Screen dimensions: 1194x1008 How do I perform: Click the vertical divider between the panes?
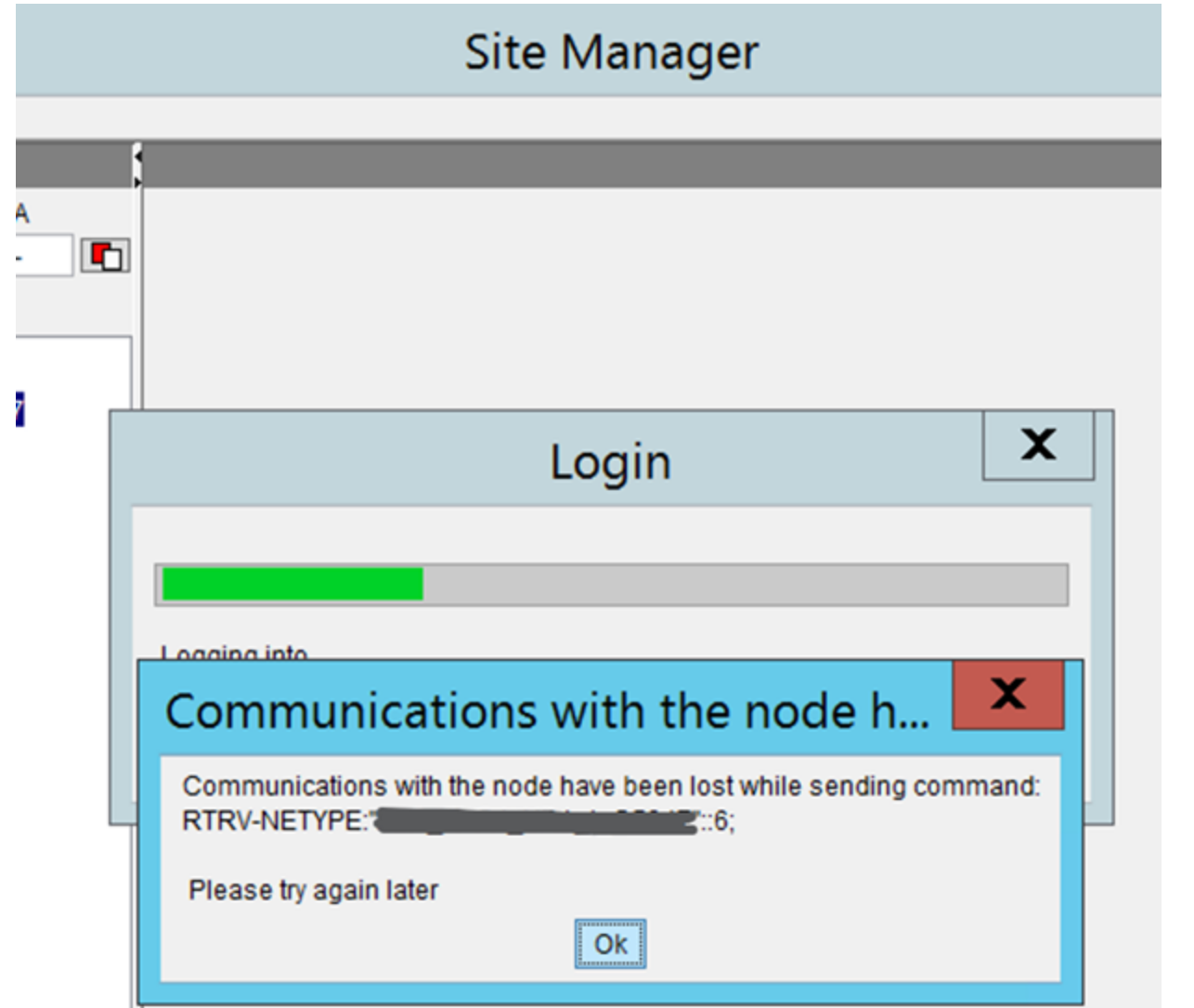(x=140, y=297)
